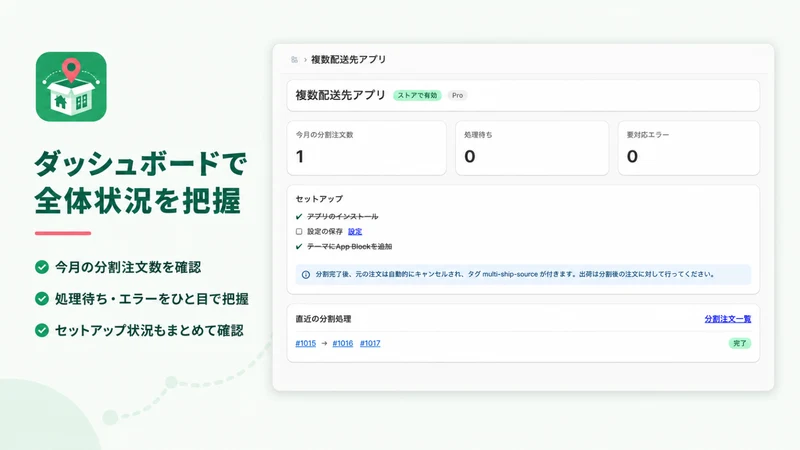Open the breadcrumb home icon
800x450 pixels.
pos(294,60)
